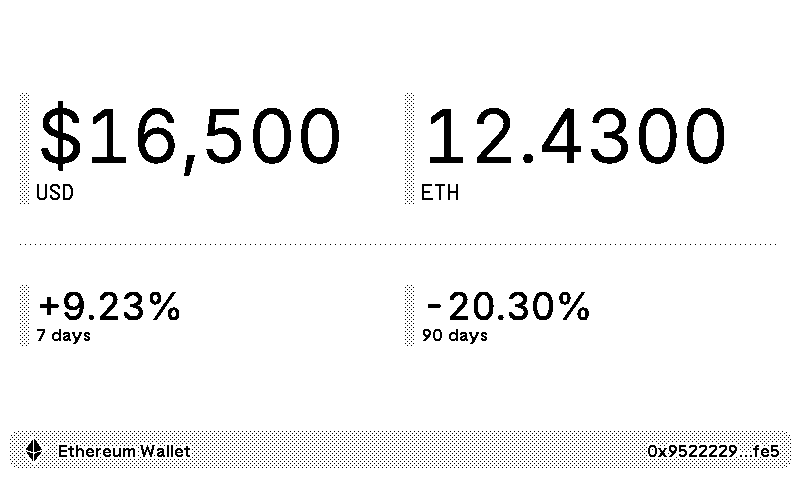The image size is (800, 480).
Task: Select the -20.30% change value
Action: point(507,306)
